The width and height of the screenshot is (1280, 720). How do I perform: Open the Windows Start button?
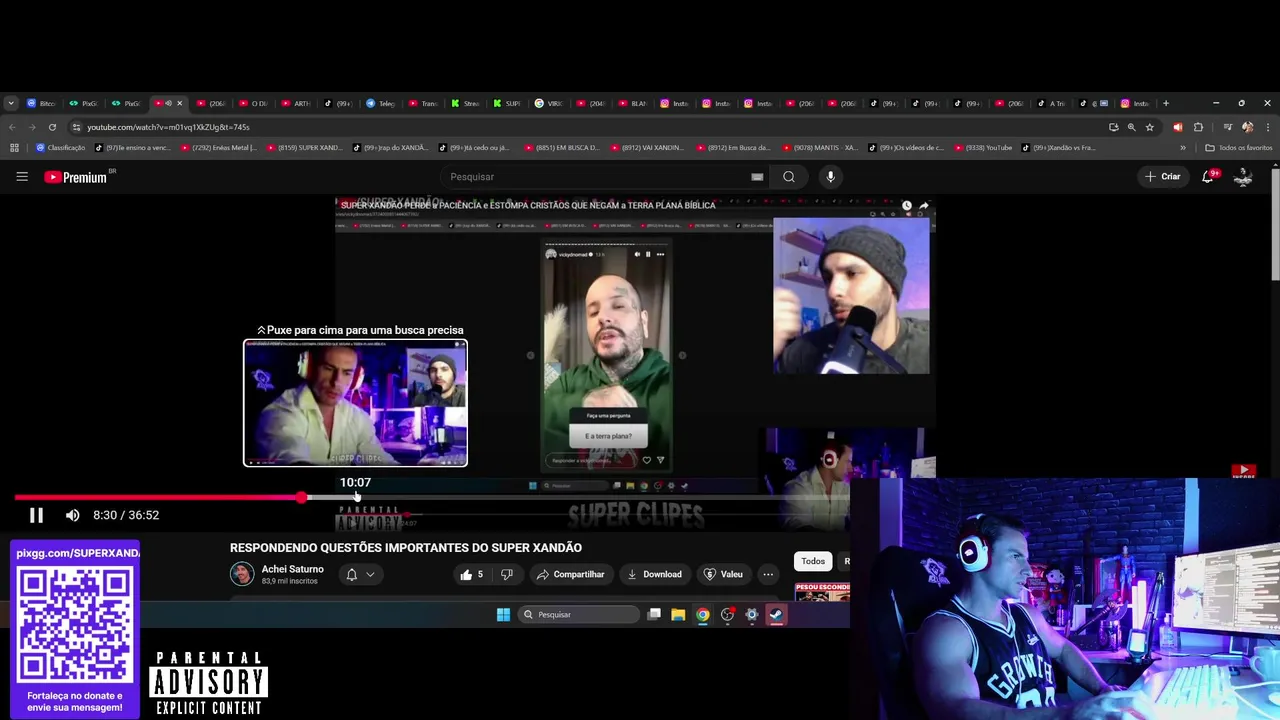pyautogui.click(x=503, y=615)
